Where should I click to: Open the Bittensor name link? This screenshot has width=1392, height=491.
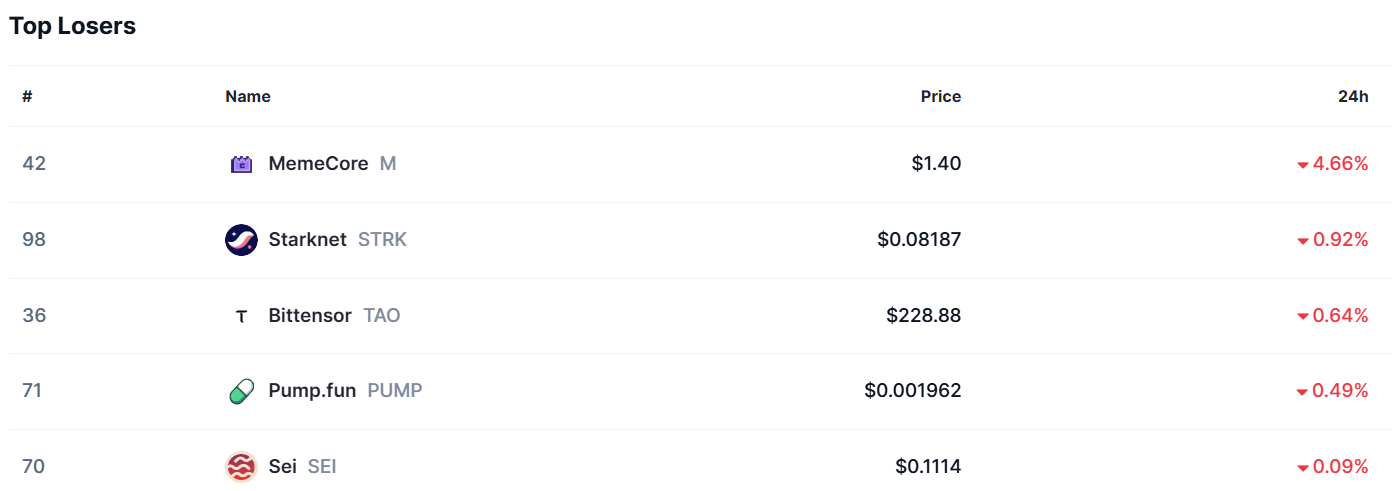tap(310, 315)
